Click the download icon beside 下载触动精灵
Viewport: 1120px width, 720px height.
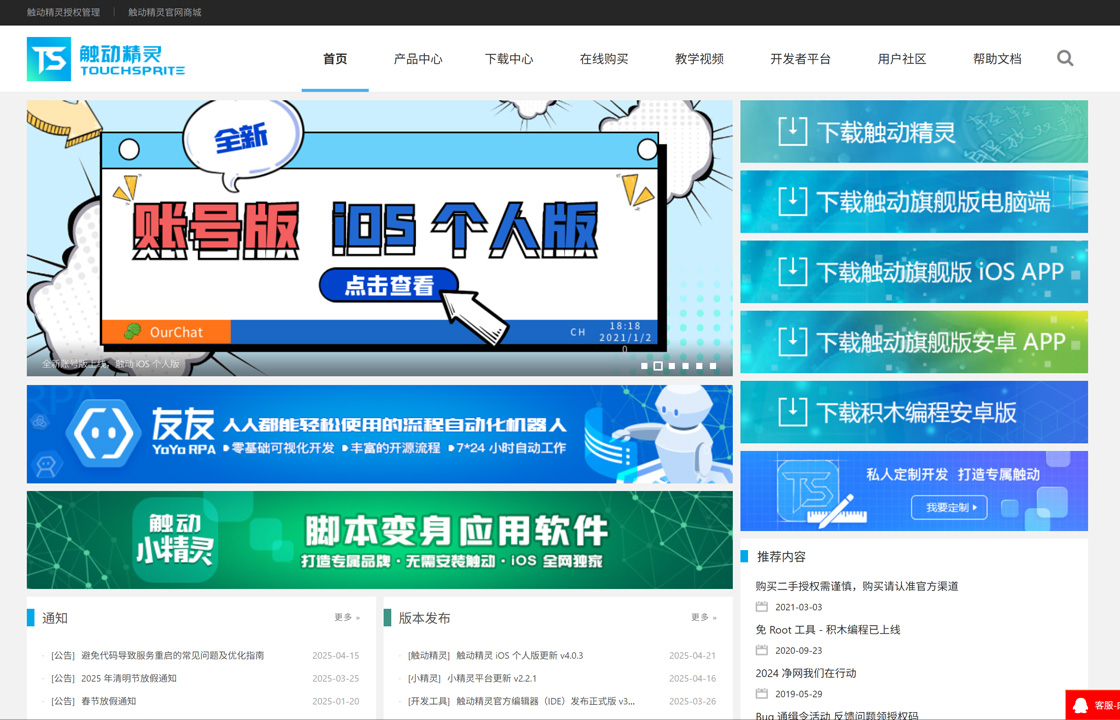[x=792, y=131]
